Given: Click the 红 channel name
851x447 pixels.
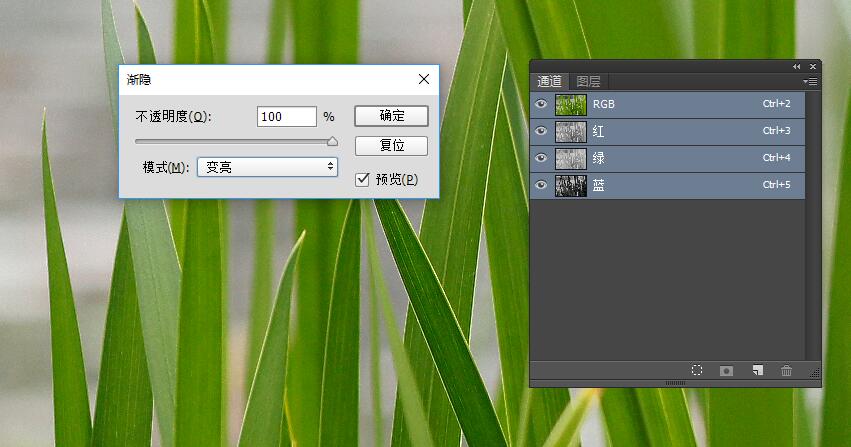Looking at the screenshot, I should tap(598, 131).
